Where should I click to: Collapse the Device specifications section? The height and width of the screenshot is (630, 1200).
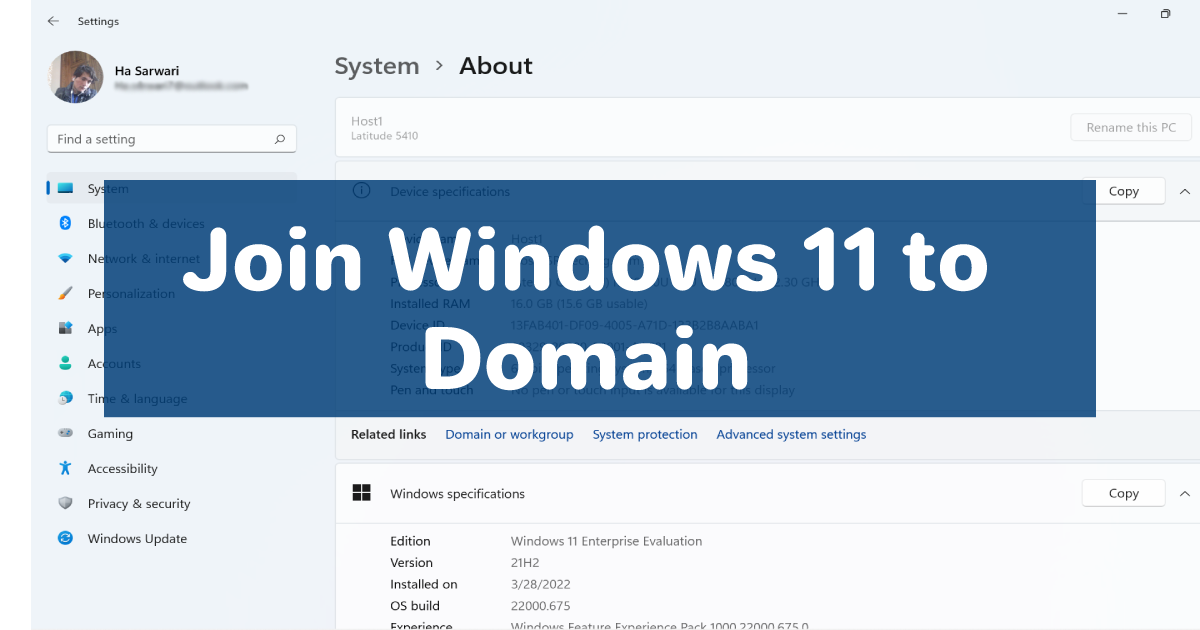1185,191
